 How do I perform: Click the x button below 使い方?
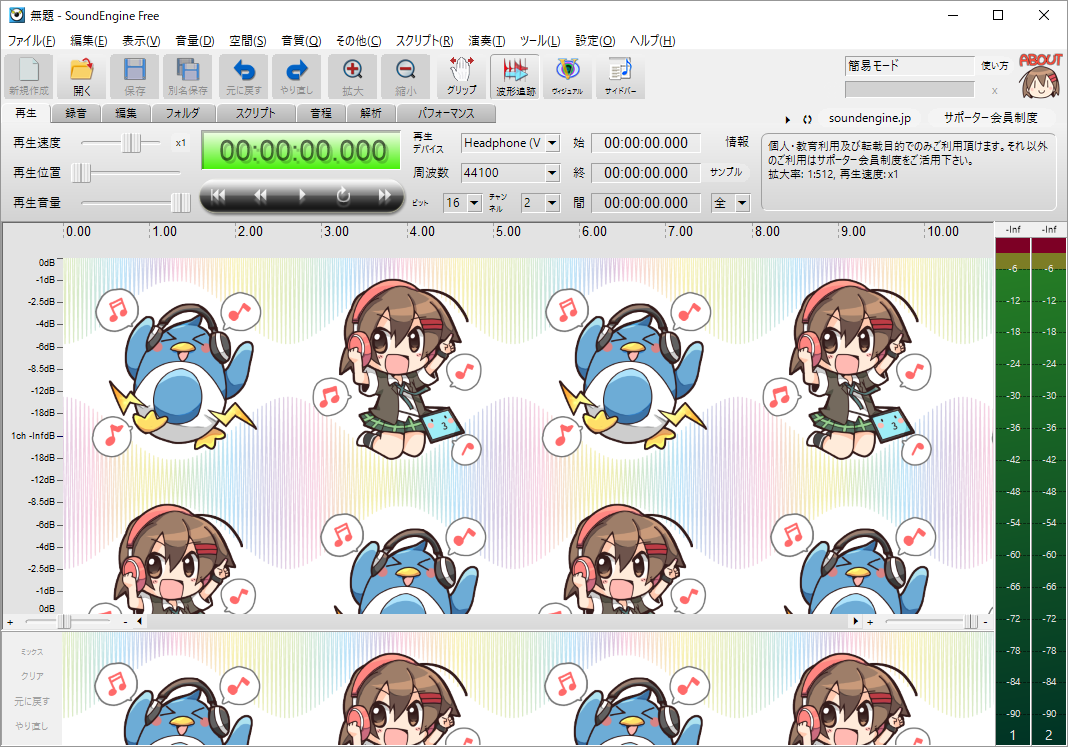[994, 91]
